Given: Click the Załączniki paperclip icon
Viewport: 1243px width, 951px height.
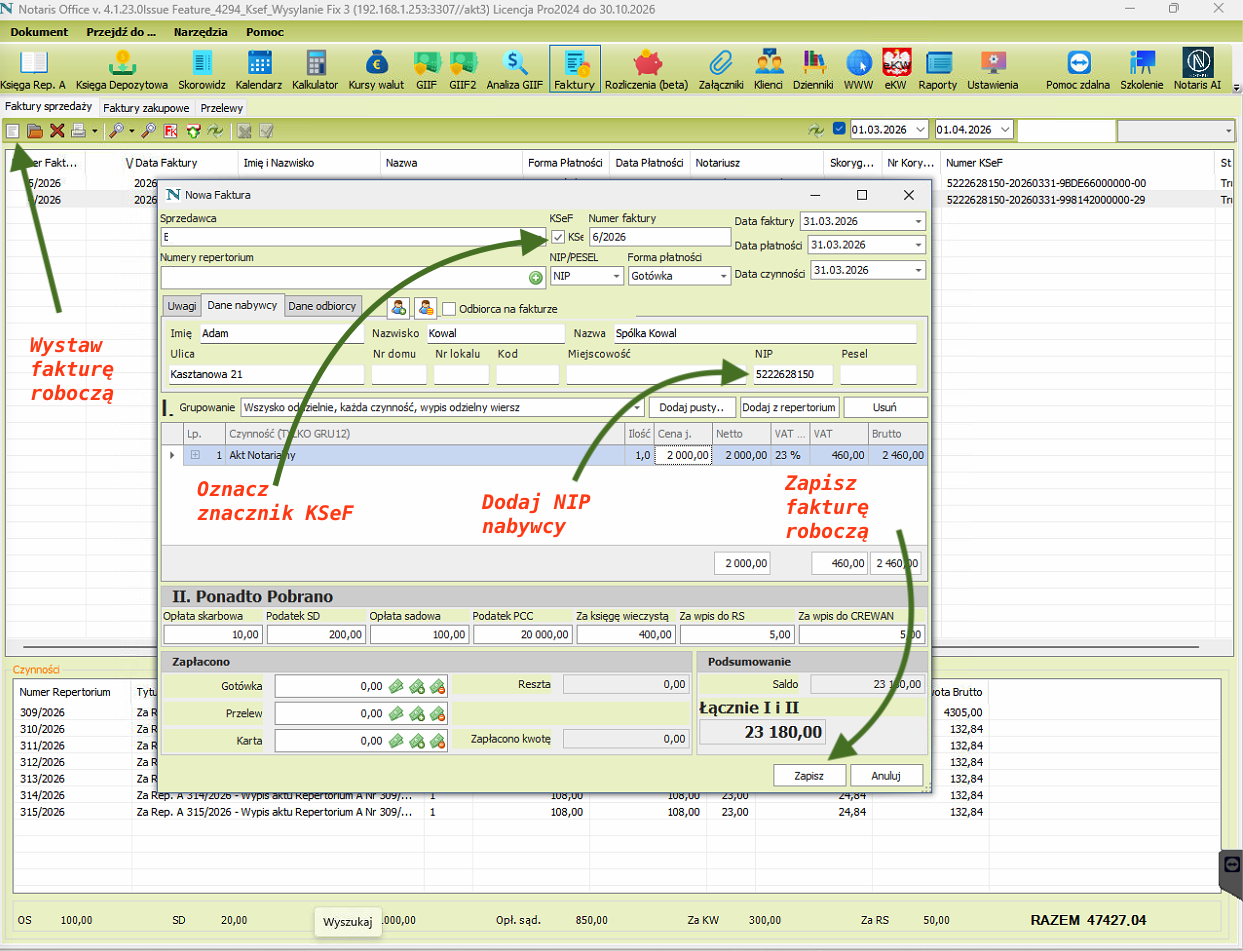Looking at the screenshot, I should click(719, 70).
